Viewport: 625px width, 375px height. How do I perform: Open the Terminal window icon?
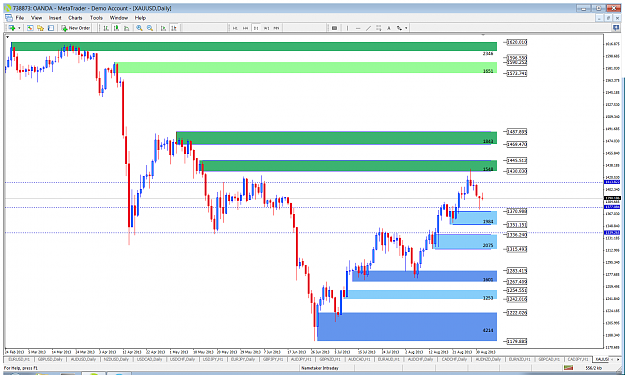click(x=51, y=28)
